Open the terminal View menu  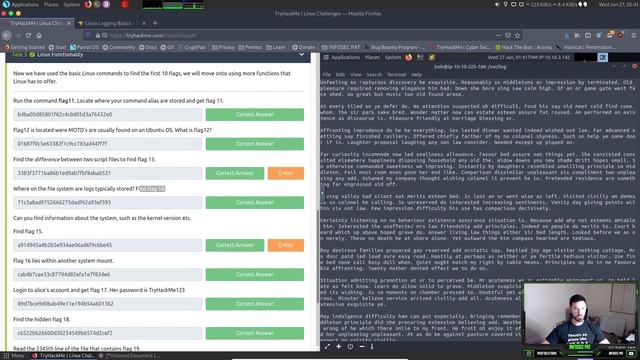(x=356, y=75)
